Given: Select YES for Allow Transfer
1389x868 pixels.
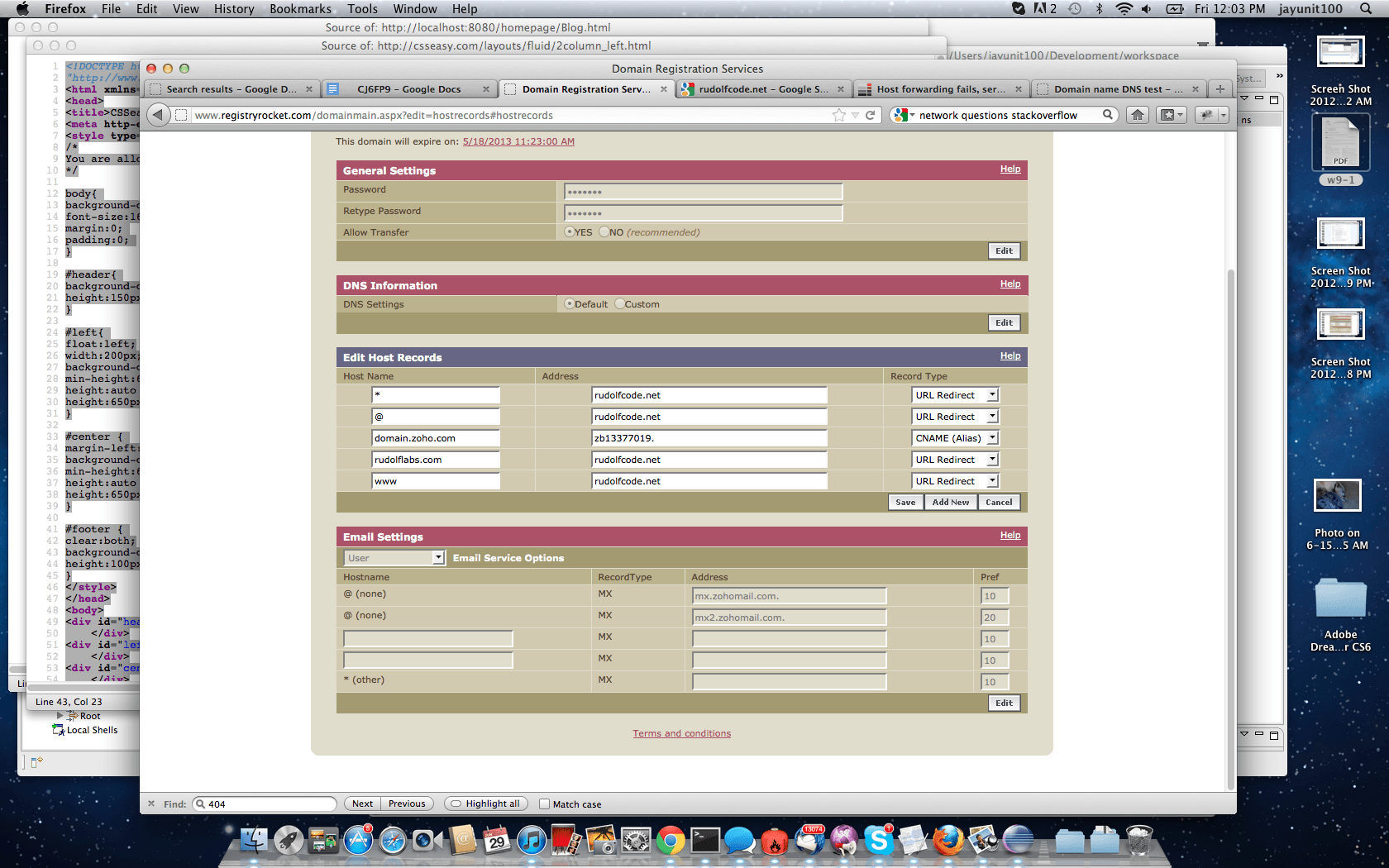Looking at the screenshot, I should pyautogui.click(x=570, y=232).
